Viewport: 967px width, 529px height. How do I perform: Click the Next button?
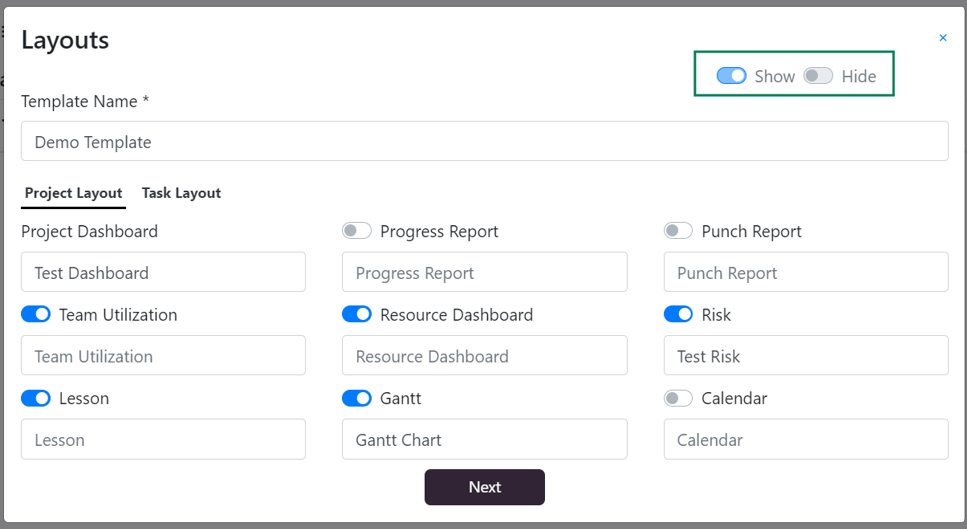coord(485,487)
